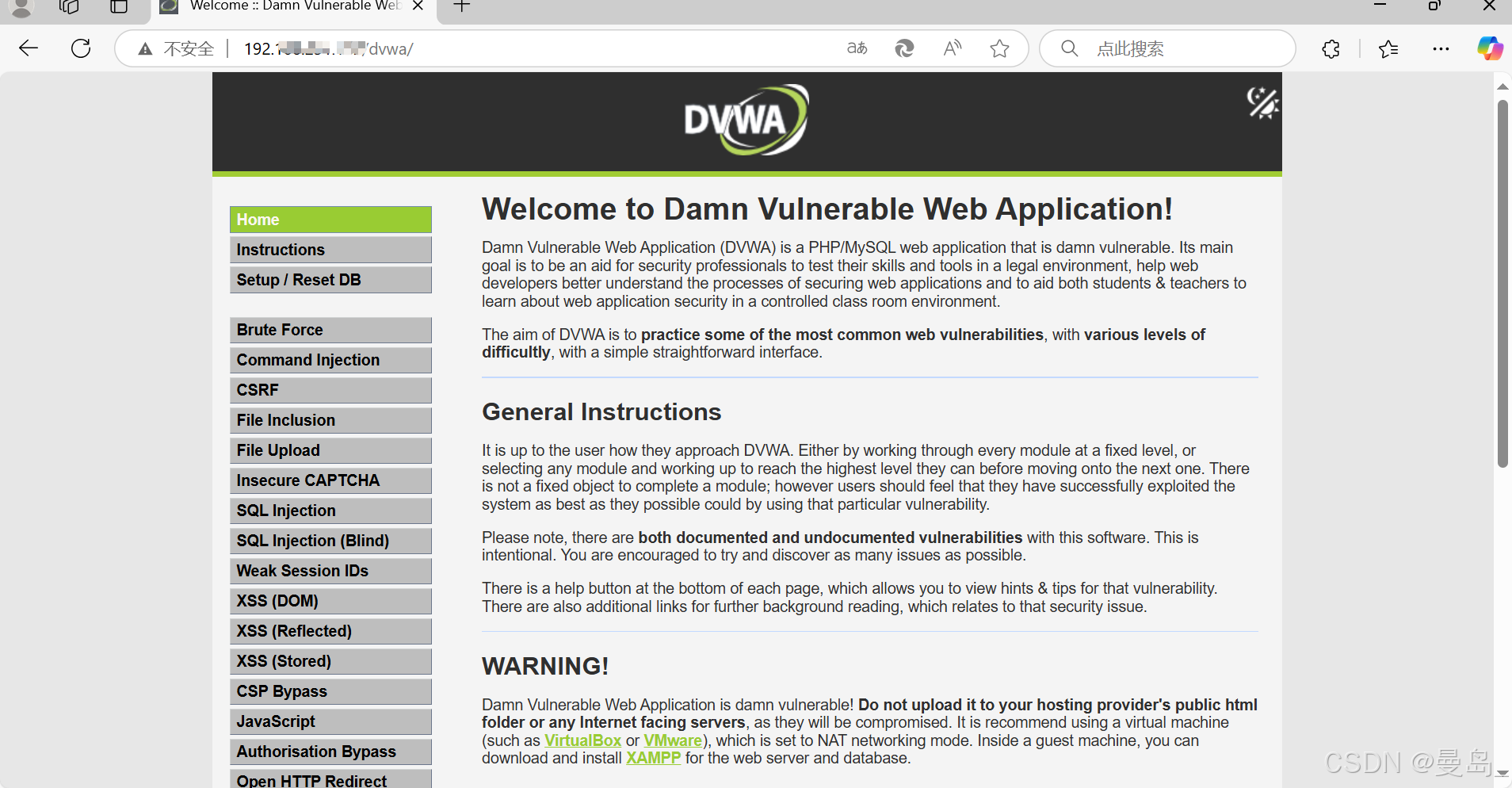Activate the read aloud icon
Image resolution: width=1512 pixels, height=788 pixels.
point(952,48)
